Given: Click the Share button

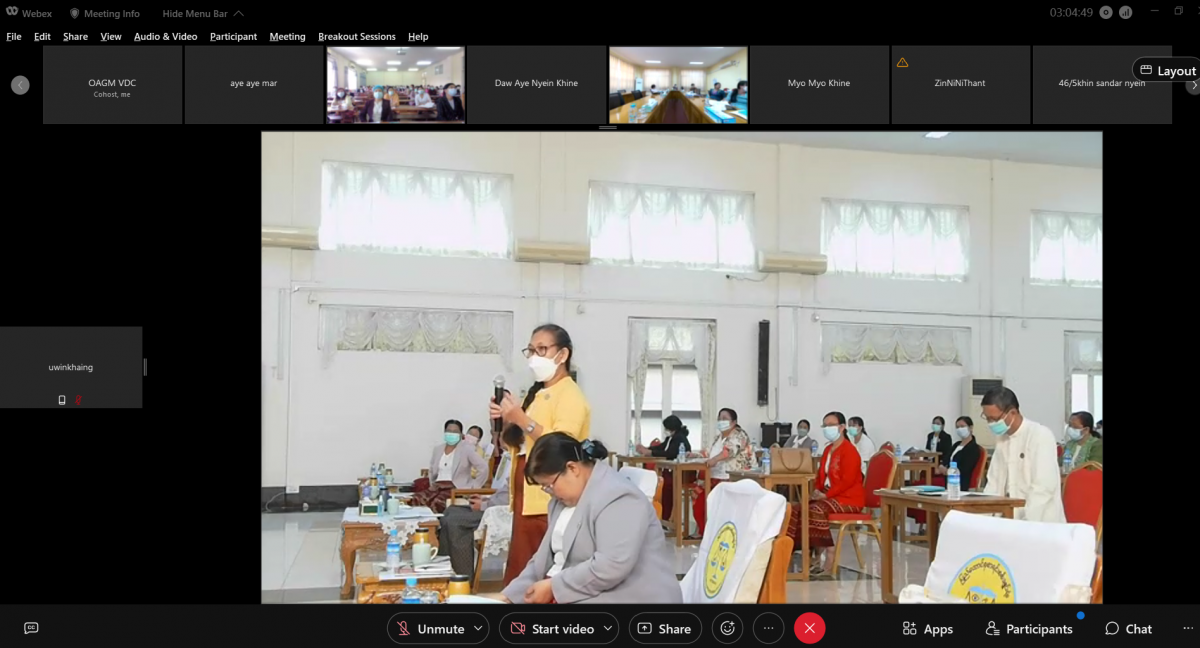Looking at the screenshot, I should coord(664,629).
